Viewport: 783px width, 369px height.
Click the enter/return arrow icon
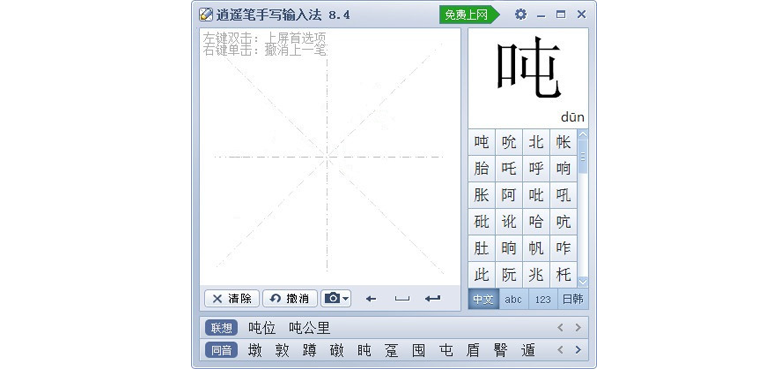tap(432, 299)
